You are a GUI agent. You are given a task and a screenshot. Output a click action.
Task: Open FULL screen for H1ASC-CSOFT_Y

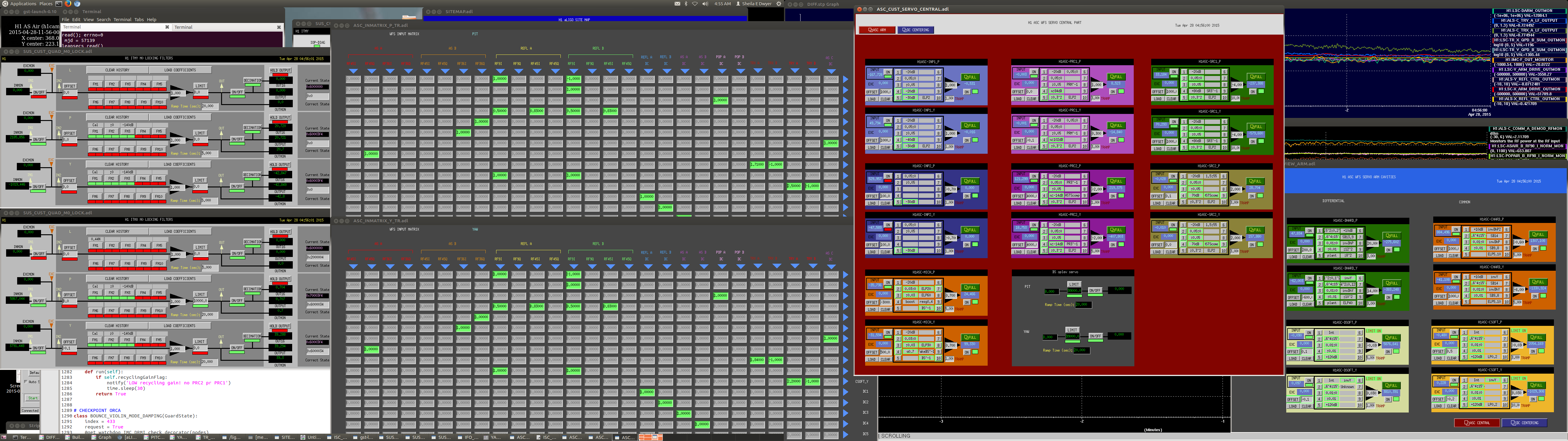tap(1536, 385)
